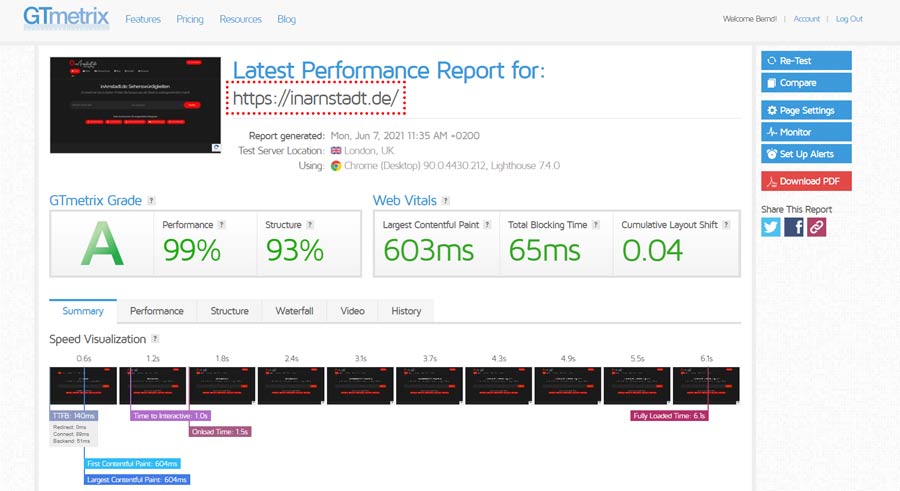The image size is (900, 491).
Task: Copy report link via chain icon
Action: pos(817,227)
